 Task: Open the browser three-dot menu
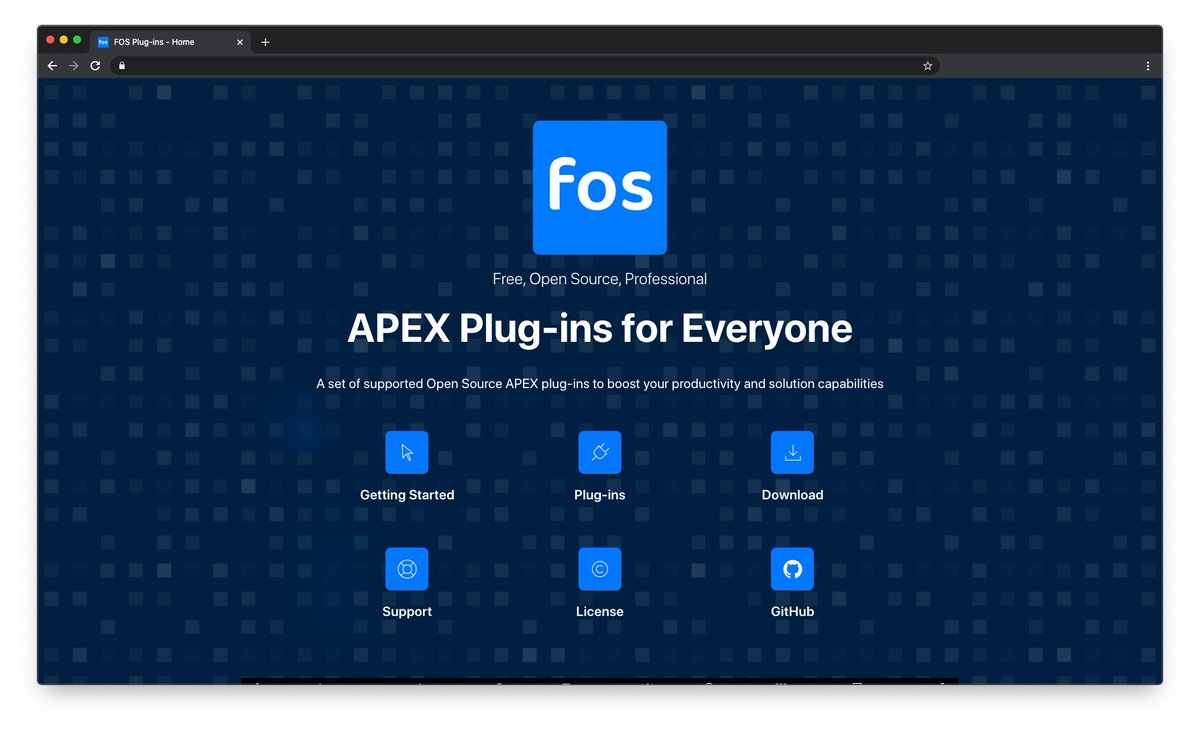[1147, 66]
